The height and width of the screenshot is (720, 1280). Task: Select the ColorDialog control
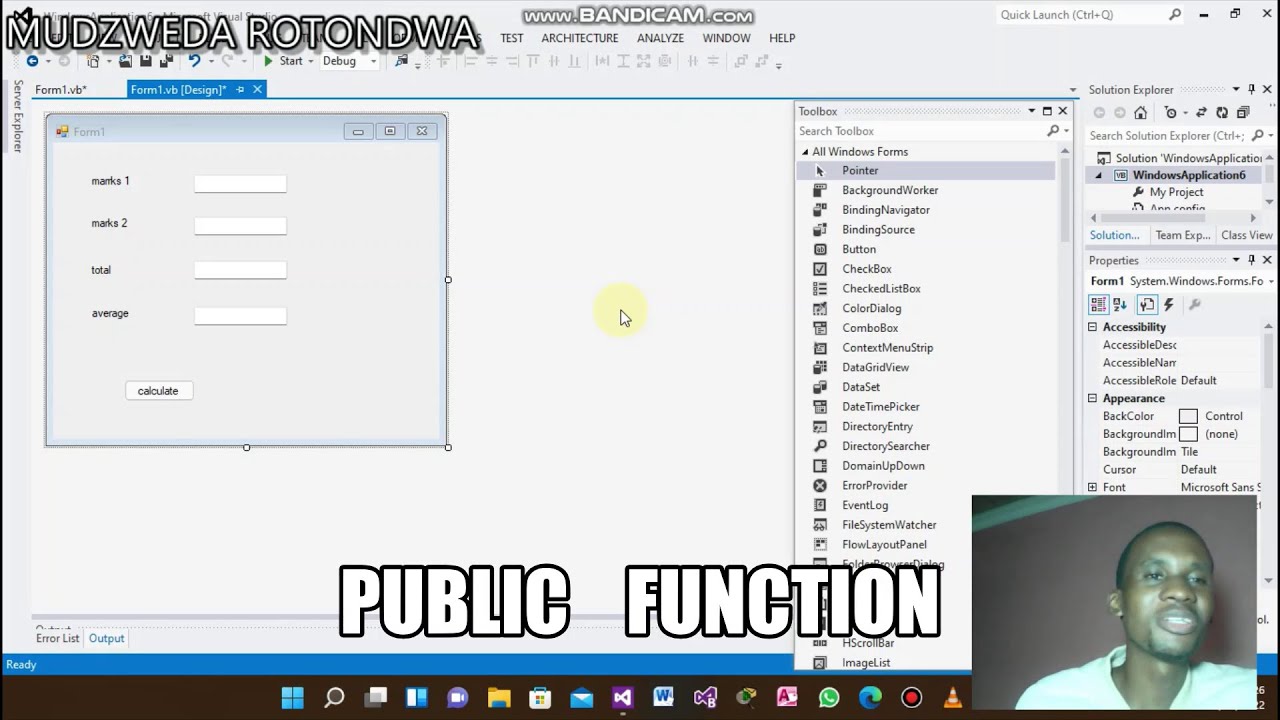(925, 308)
